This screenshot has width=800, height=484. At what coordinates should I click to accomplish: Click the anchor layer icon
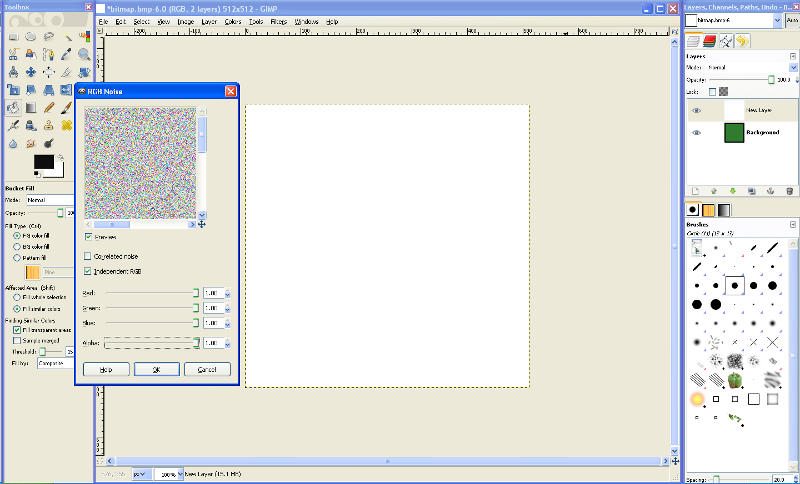tap(770, 191)
